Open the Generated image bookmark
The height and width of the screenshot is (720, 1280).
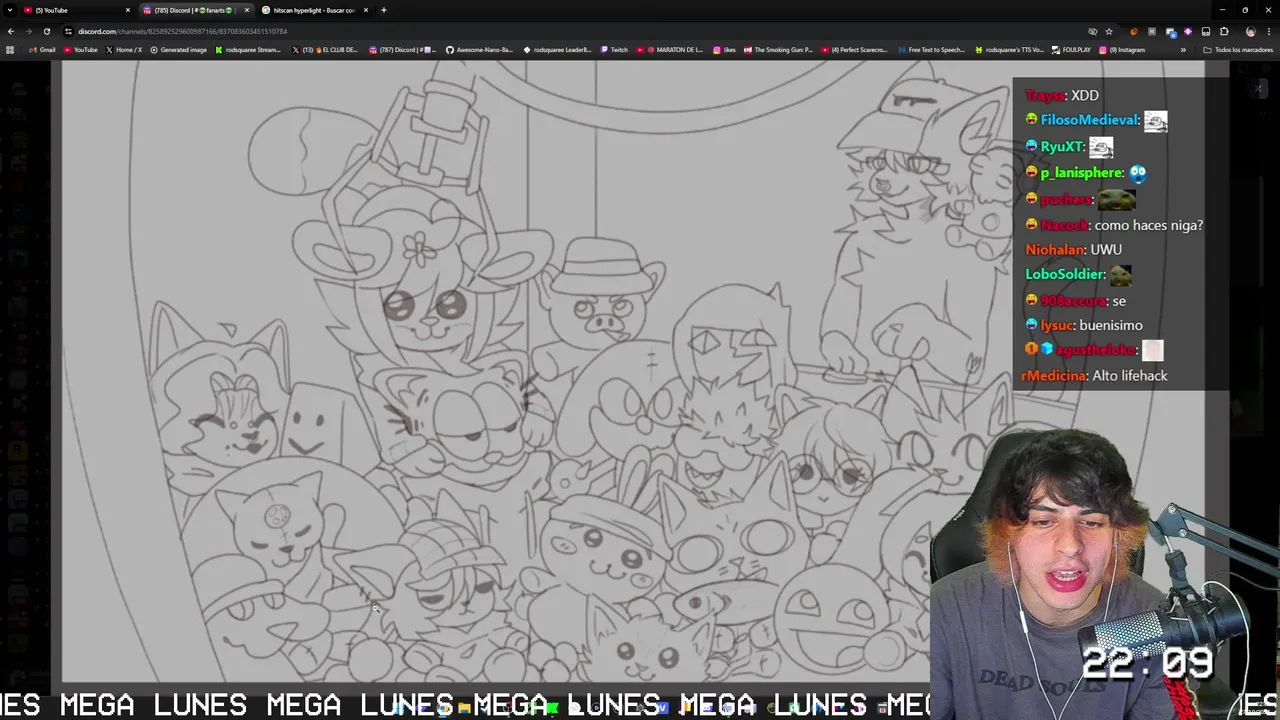[x=179, y=50]
